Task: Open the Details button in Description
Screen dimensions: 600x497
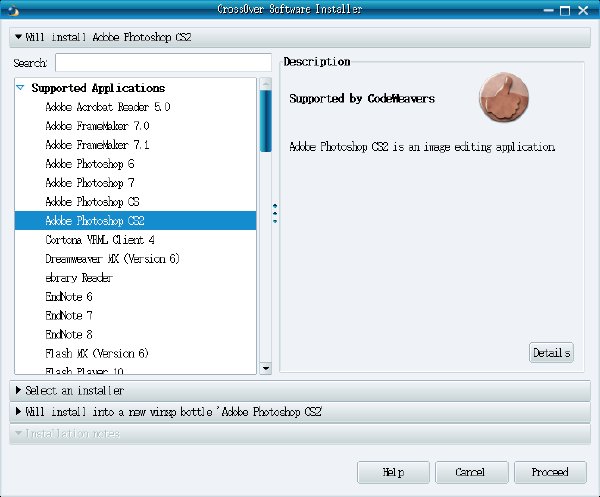Action: (x=551, y=352)
